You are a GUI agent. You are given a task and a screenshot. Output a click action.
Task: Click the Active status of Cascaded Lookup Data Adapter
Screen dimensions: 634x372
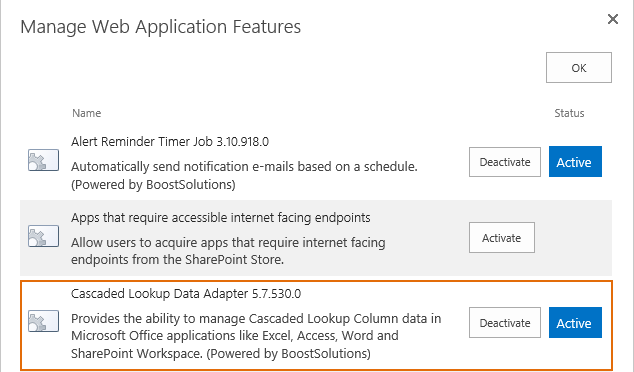575,322
